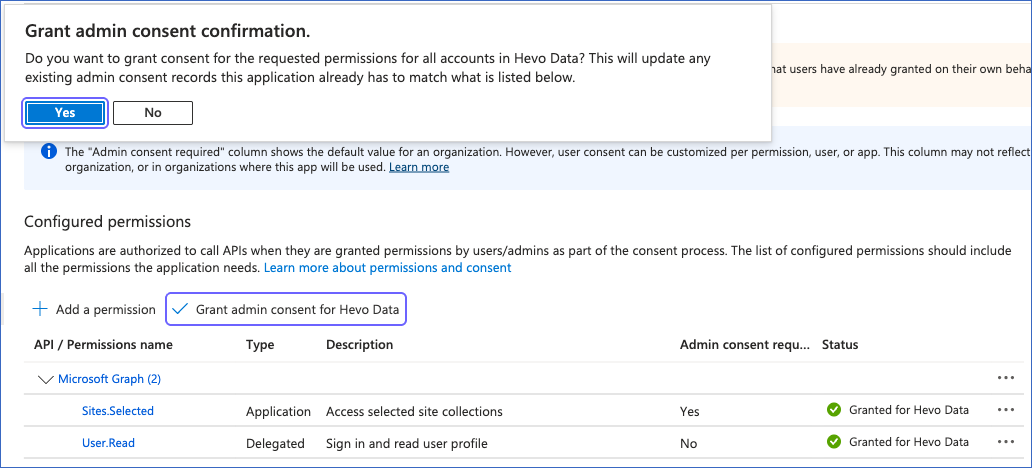Image resolution: width=1032 pixels, height=468 pixels.
Task: Click 'Delegated' type cell
Action: click(x=275, y=444)
